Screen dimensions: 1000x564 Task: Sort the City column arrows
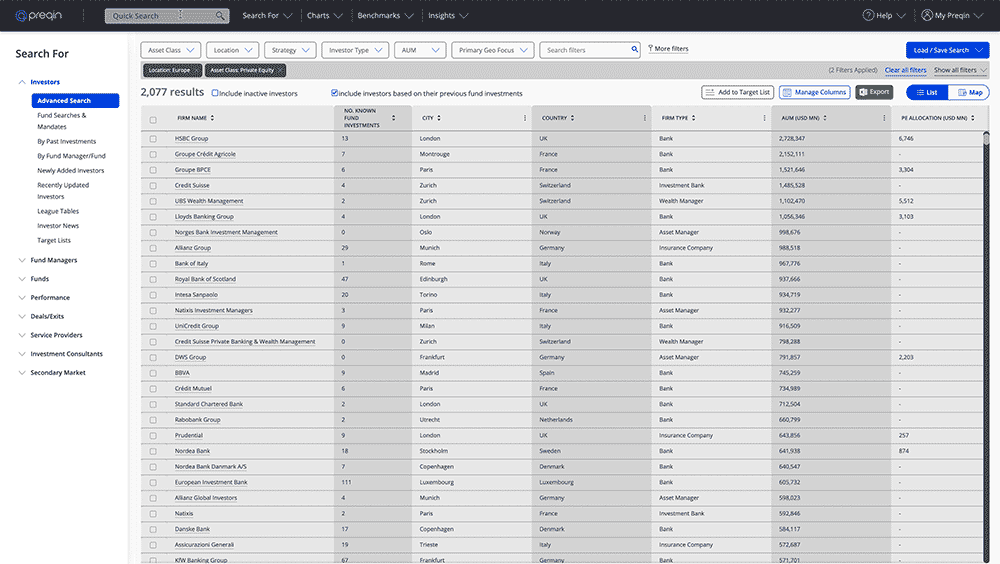[439, 118]
